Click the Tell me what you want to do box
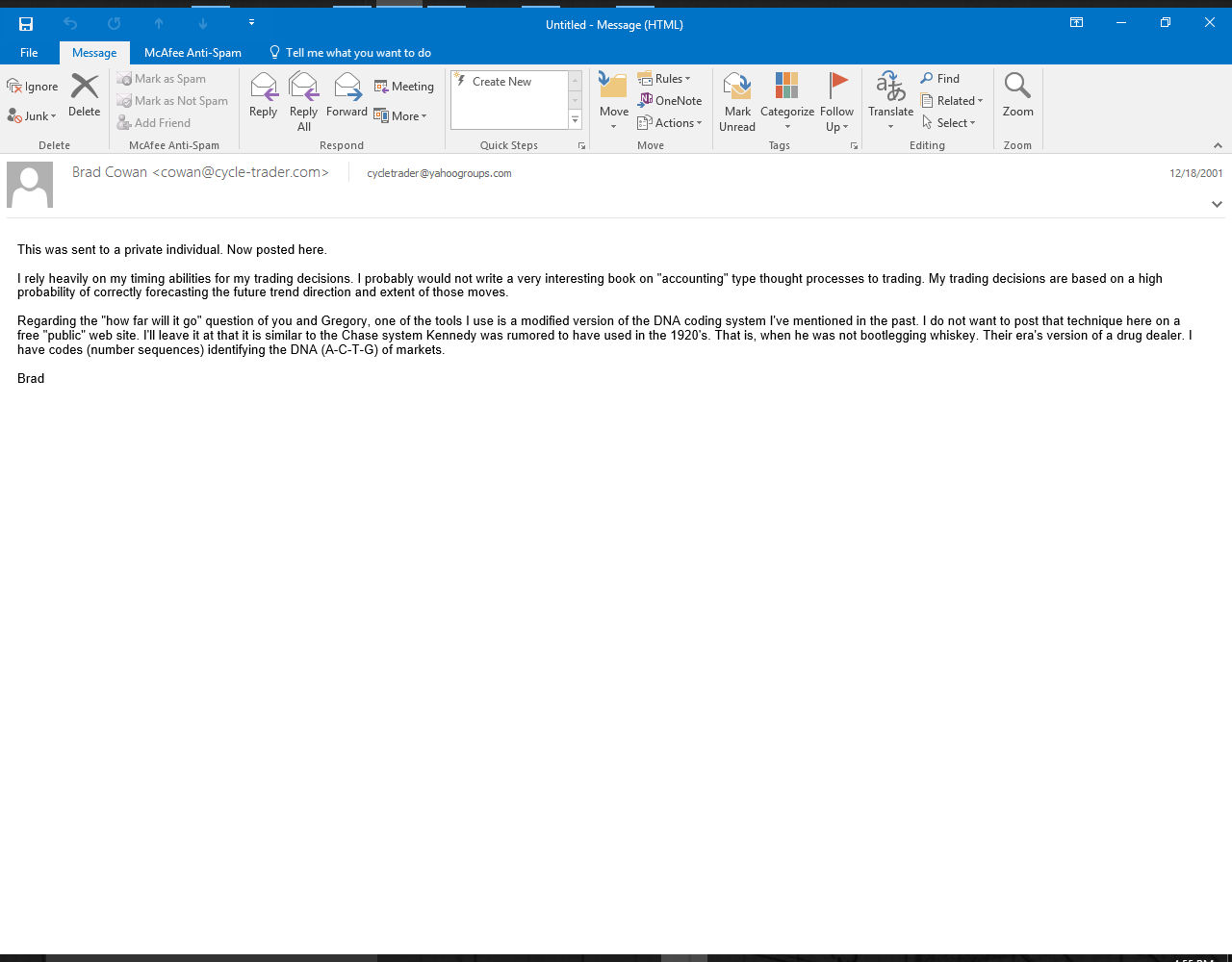This screenshot has height=962, width=1232. 350,53
